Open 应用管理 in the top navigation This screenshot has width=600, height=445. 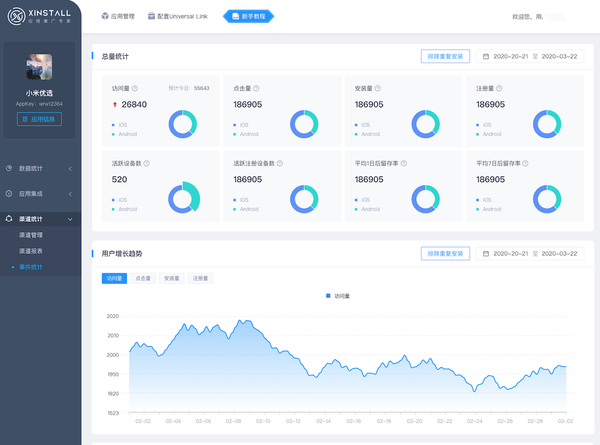pyautogui.click(x=118, y=16)
